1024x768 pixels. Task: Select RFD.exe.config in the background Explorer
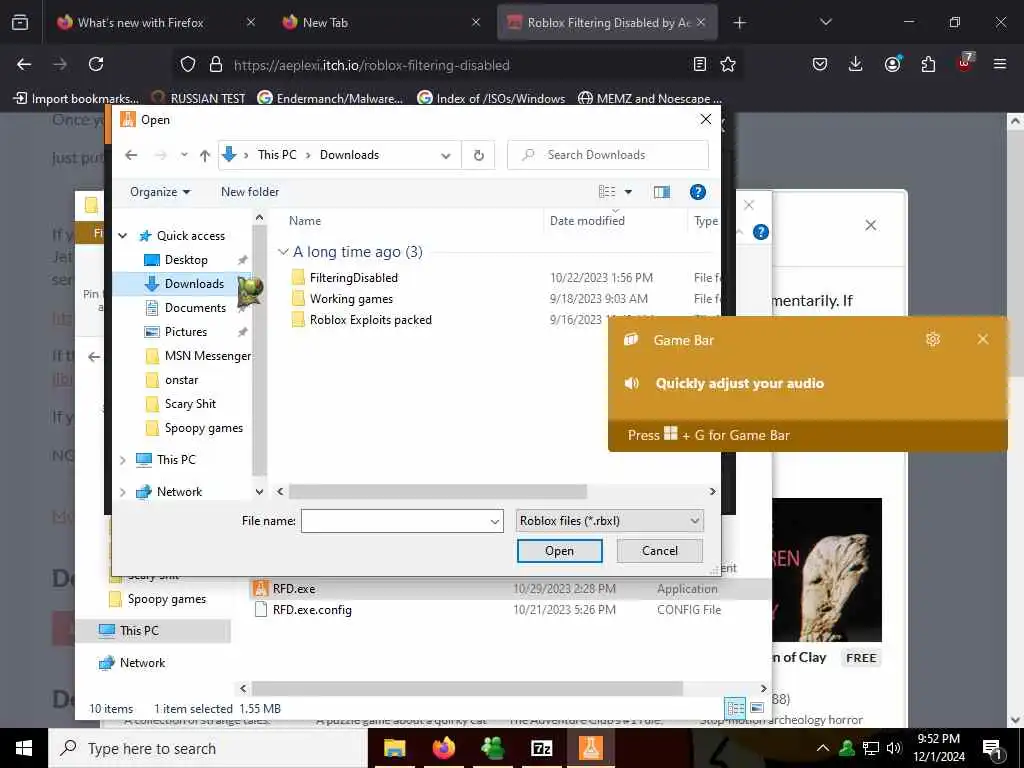pyautogui.click(x=312, y=610)
